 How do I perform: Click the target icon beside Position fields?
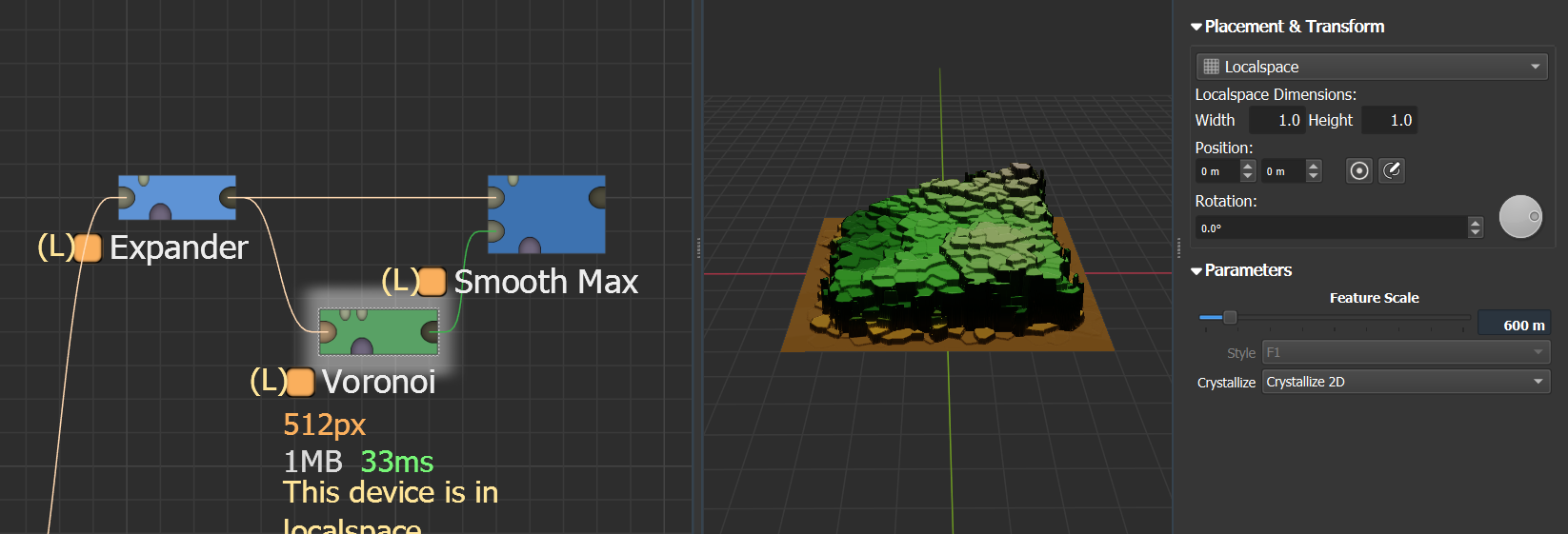coord(1359,170)
